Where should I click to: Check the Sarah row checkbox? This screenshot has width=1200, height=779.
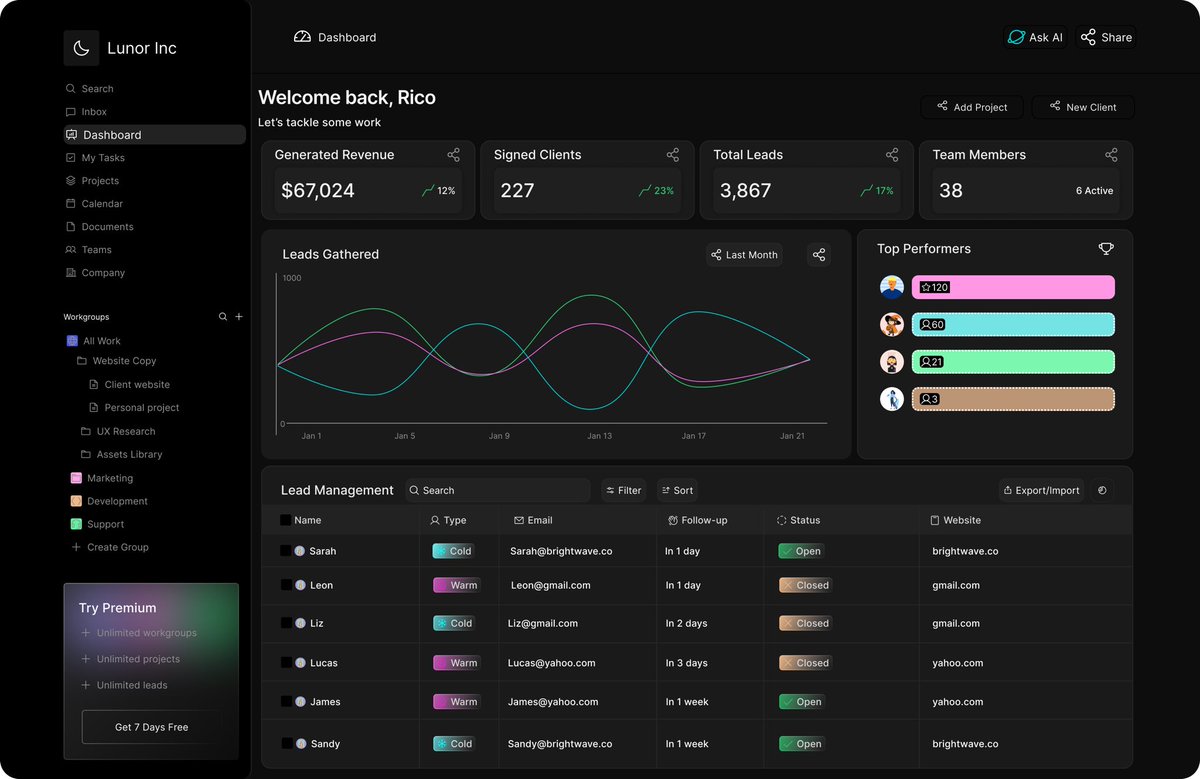[x=286, y=551]
